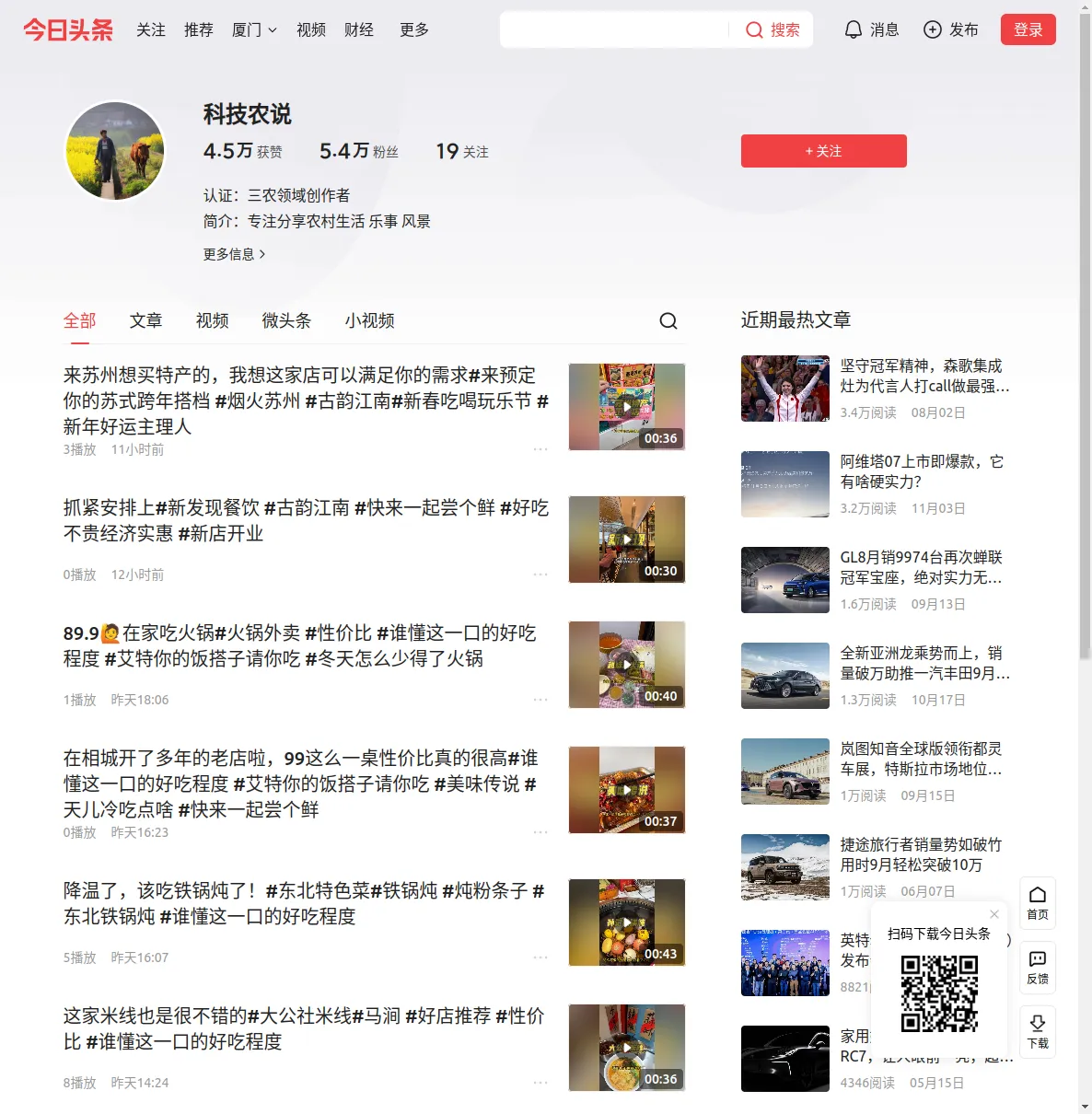This screenshot has height=1114, width=1092.
Task: Open 视频 channel in top navigation
Action: (311, 30)
